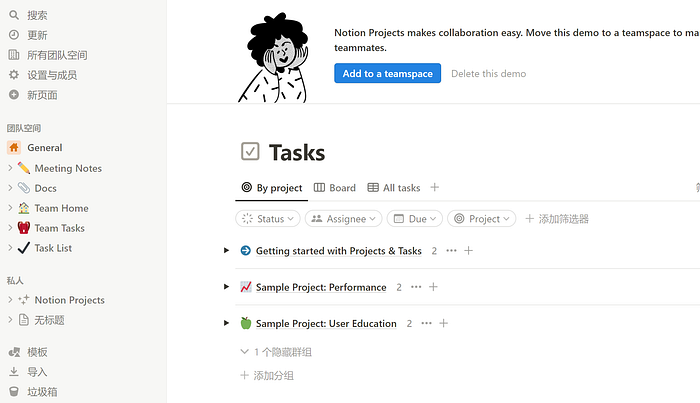Switch to the Board view tab
This screenshot has width=700, height=403.
335,188
